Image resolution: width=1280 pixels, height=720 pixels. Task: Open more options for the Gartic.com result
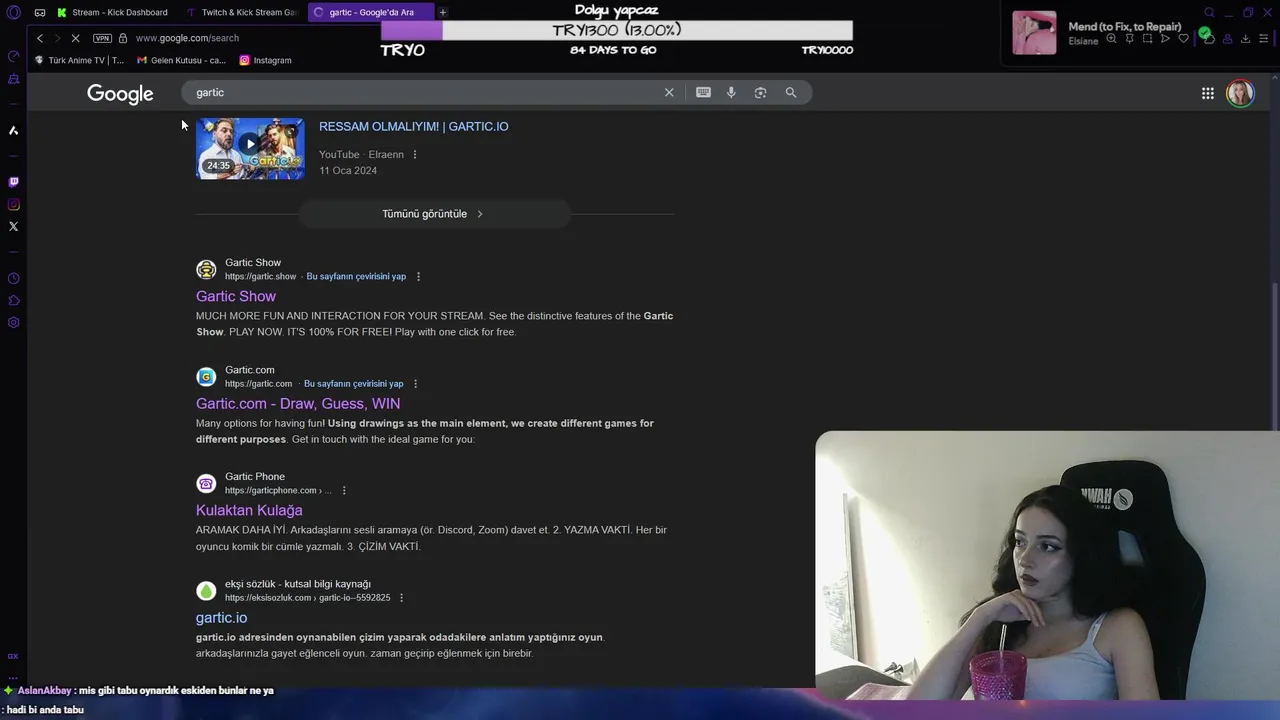(x=415, y=383)
